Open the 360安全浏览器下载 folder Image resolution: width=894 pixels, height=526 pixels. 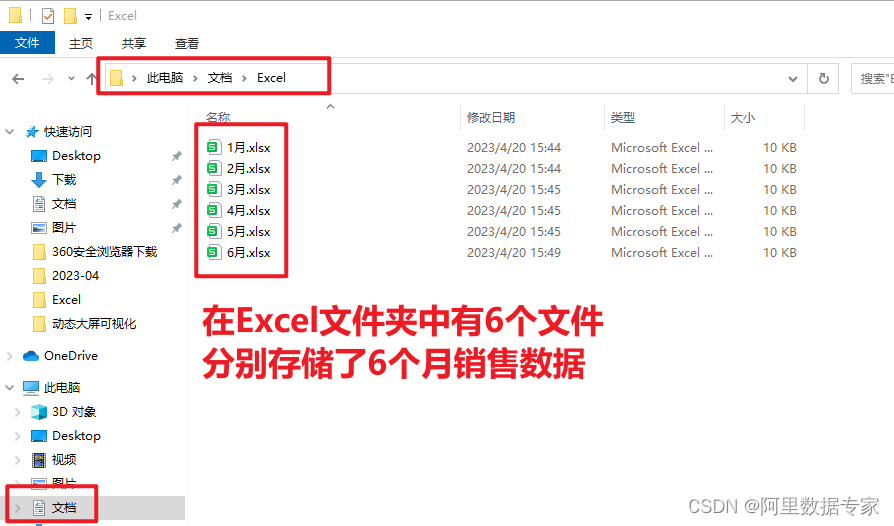[104, 251]
